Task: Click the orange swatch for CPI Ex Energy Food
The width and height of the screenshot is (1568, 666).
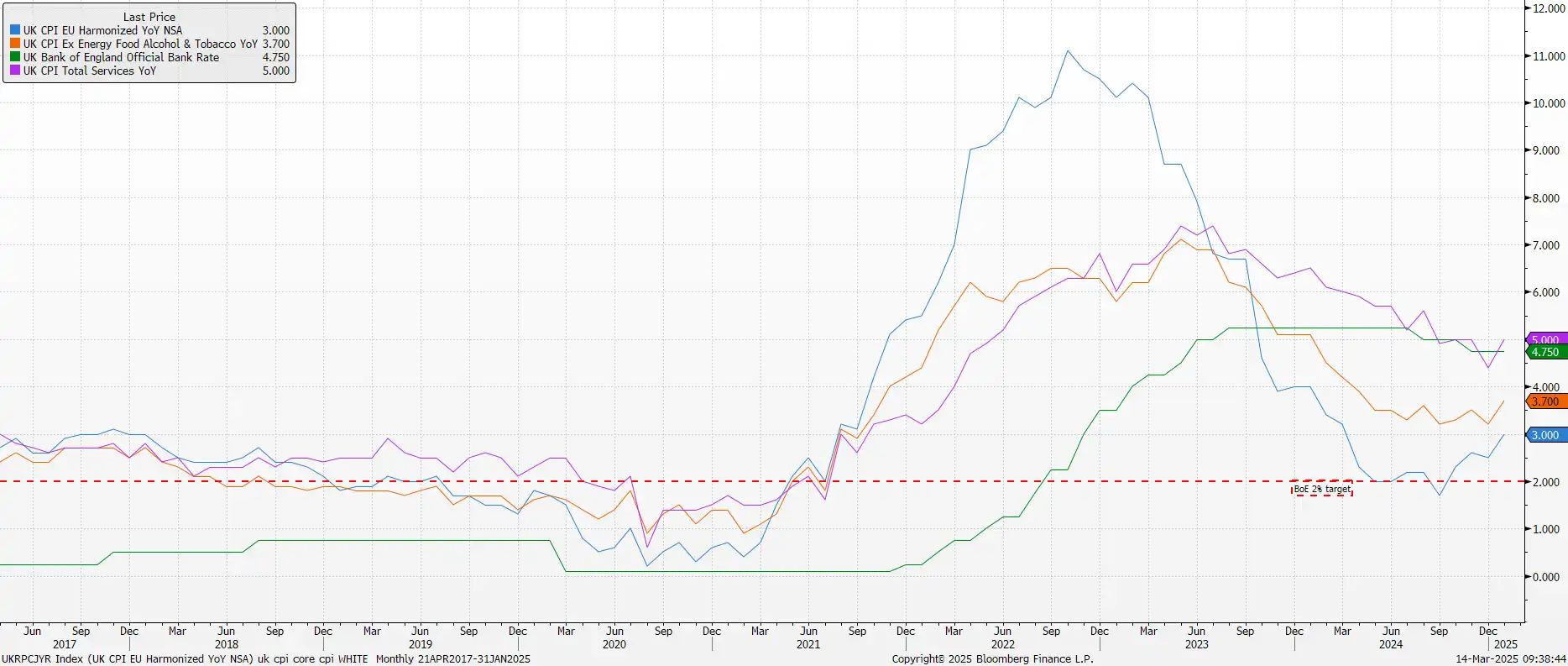Action: click(x=14, y=44)
